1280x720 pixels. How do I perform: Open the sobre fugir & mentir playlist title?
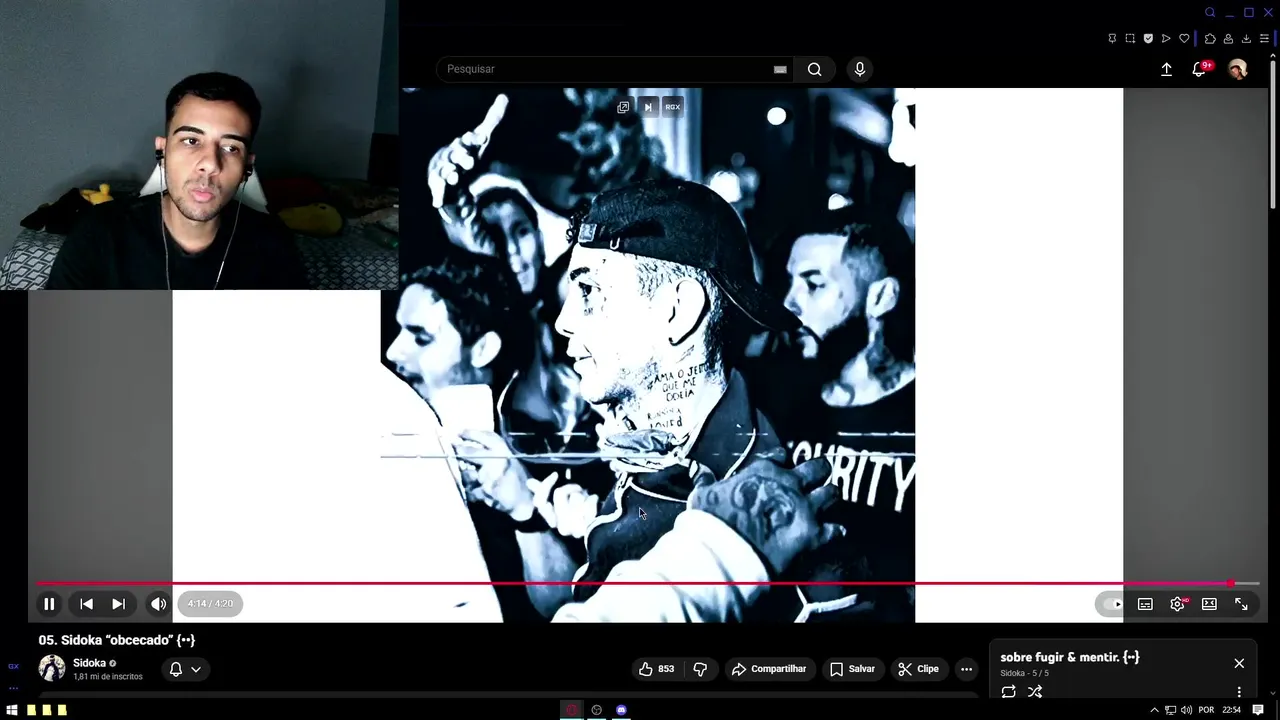[1069, 657]
